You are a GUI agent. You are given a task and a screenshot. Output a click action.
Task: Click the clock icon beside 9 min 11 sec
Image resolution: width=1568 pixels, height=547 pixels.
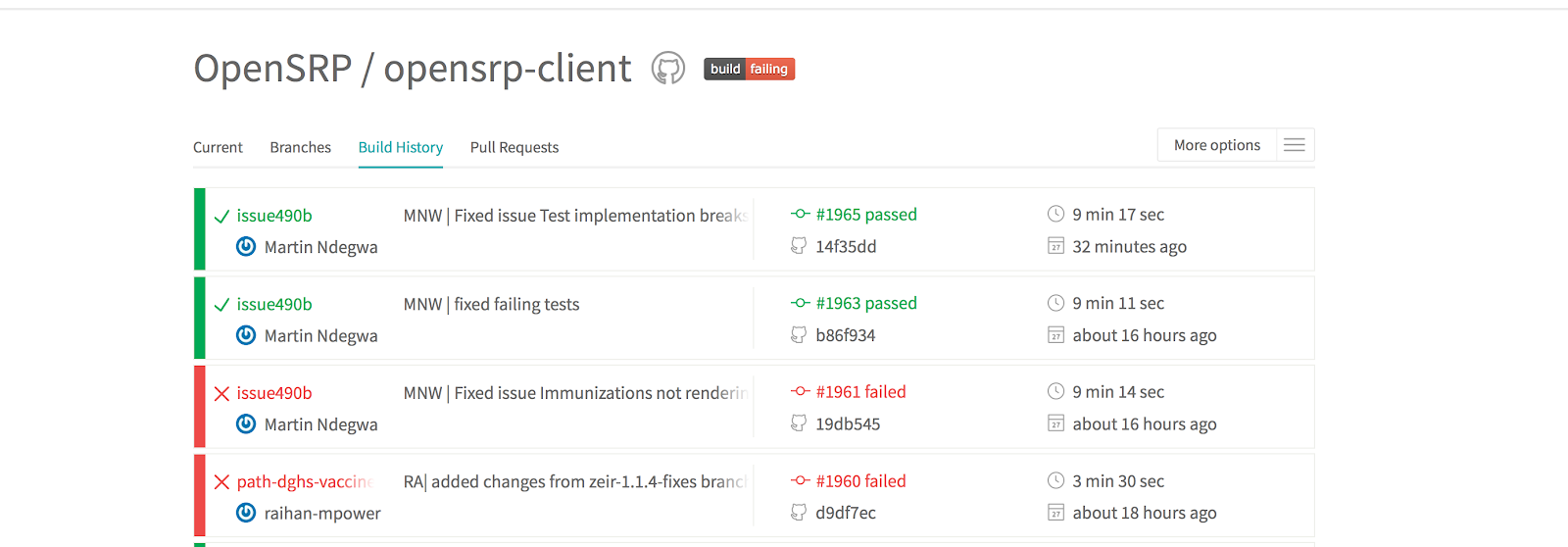pyautogui.click(x=1055, y=303)
